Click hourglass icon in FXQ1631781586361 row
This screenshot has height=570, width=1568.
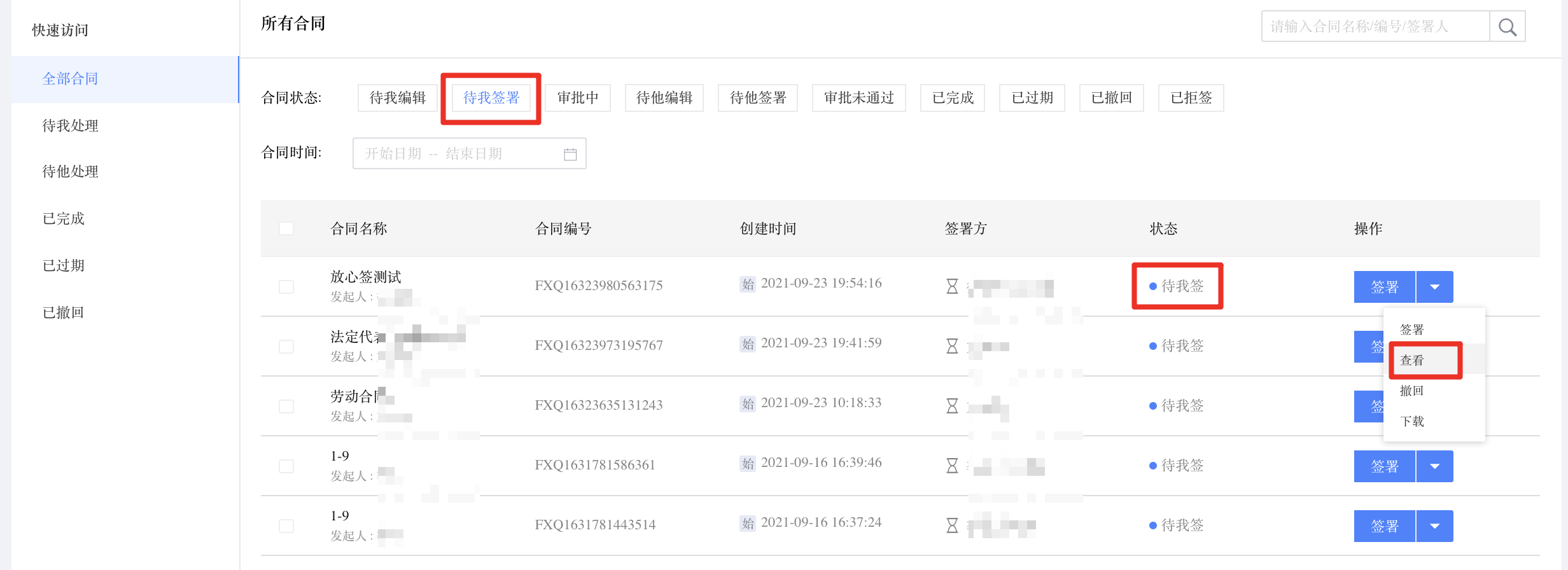(952, 466)
